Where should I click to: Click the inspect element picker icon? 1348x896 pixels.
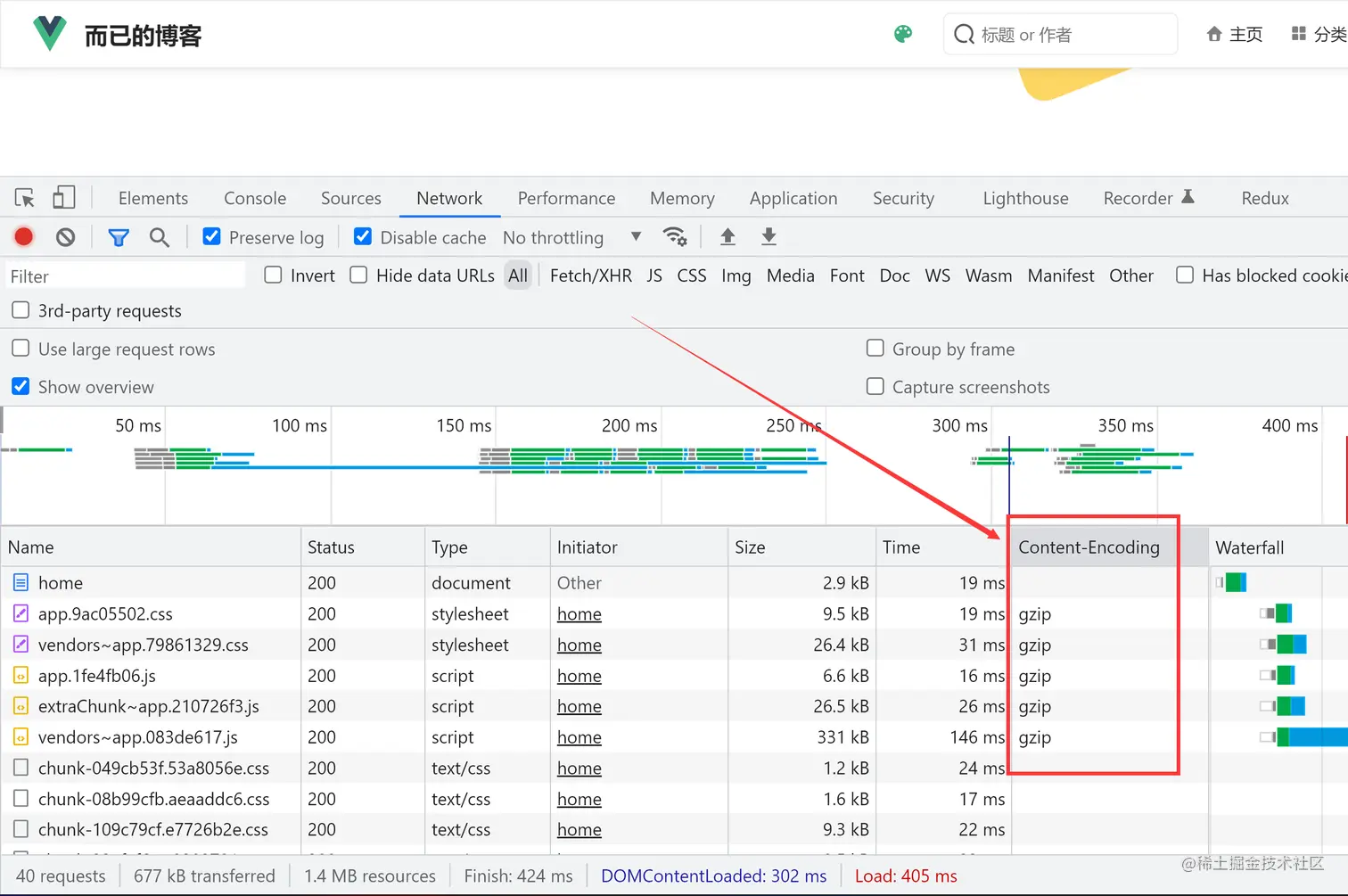[25, 198]
